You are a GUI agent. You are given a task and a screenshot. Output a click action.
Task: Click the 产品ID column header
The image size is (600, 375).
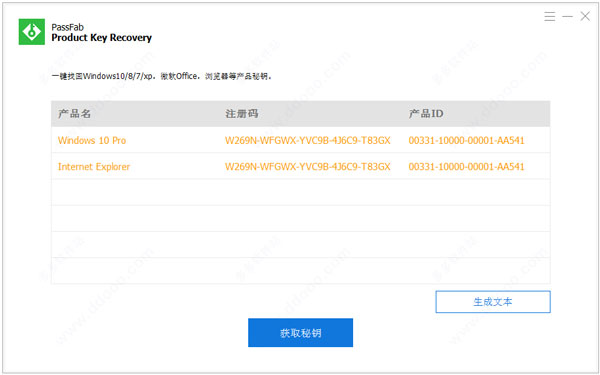(426, 114)
